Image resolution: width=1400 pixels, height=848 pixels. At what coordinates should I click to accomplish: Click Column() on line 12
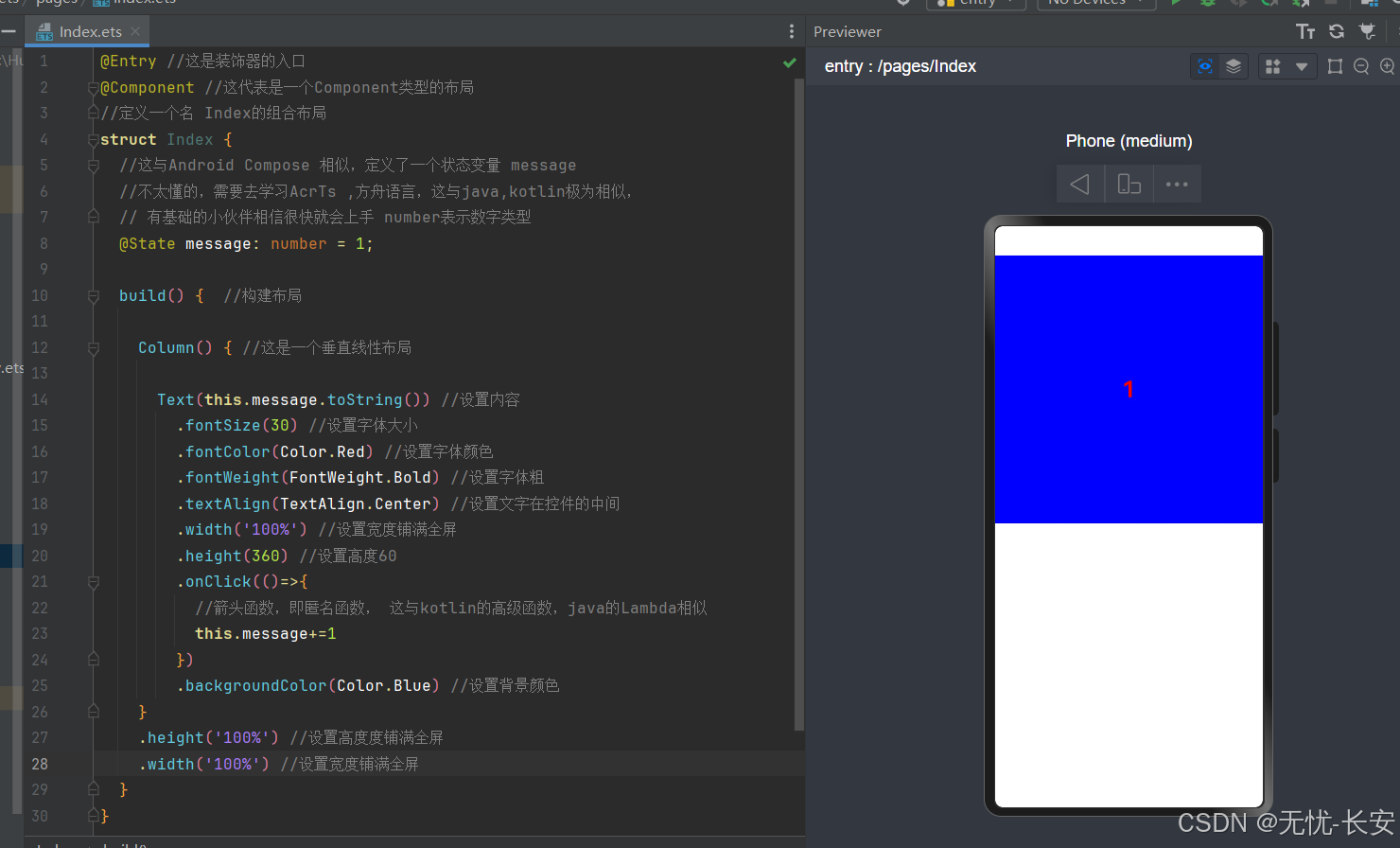coord(176,347)
